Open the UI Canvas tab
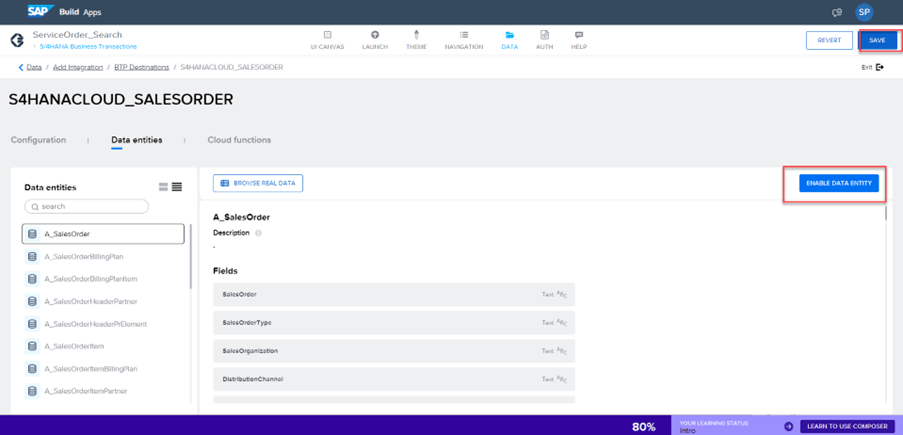Screen dimensions: 903x435 click(327, 40)
